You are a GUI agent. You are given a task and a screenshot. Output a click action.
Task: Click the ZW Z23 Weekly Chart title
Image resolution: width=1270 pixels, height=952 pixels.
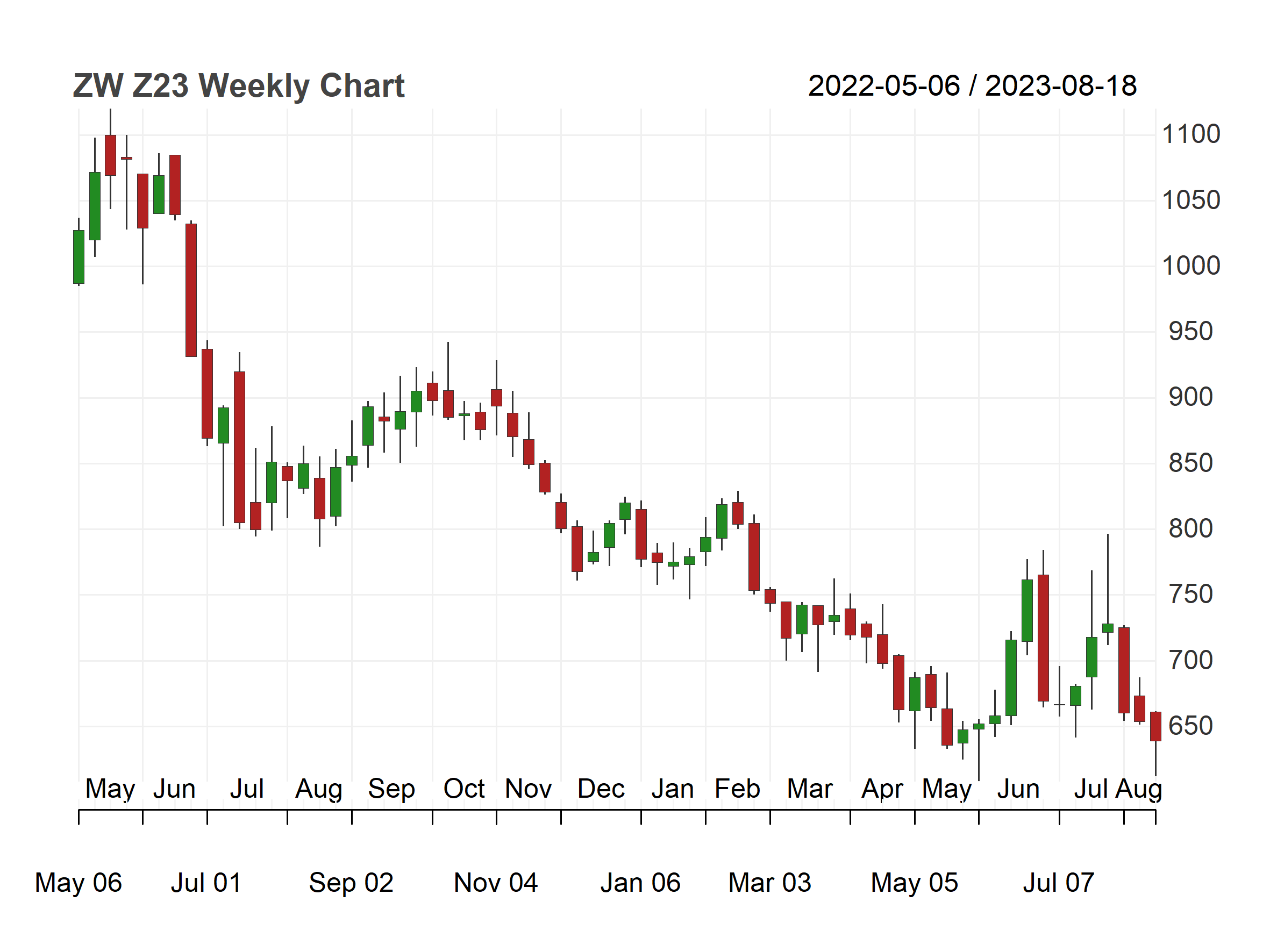[x=239, y=86]
